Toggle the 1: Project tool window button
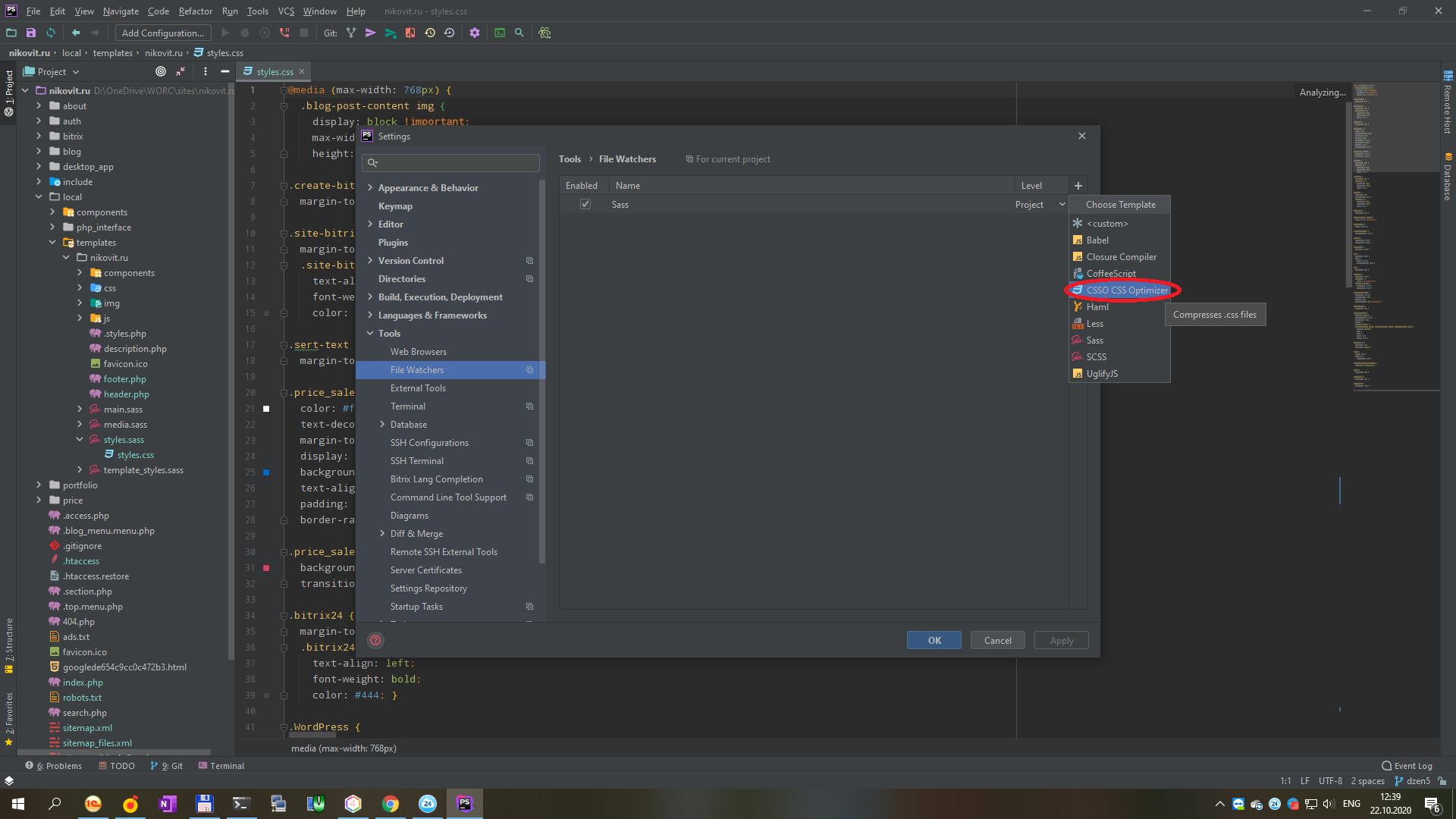This screenshot has height=819, width=1456. [8, 93]
